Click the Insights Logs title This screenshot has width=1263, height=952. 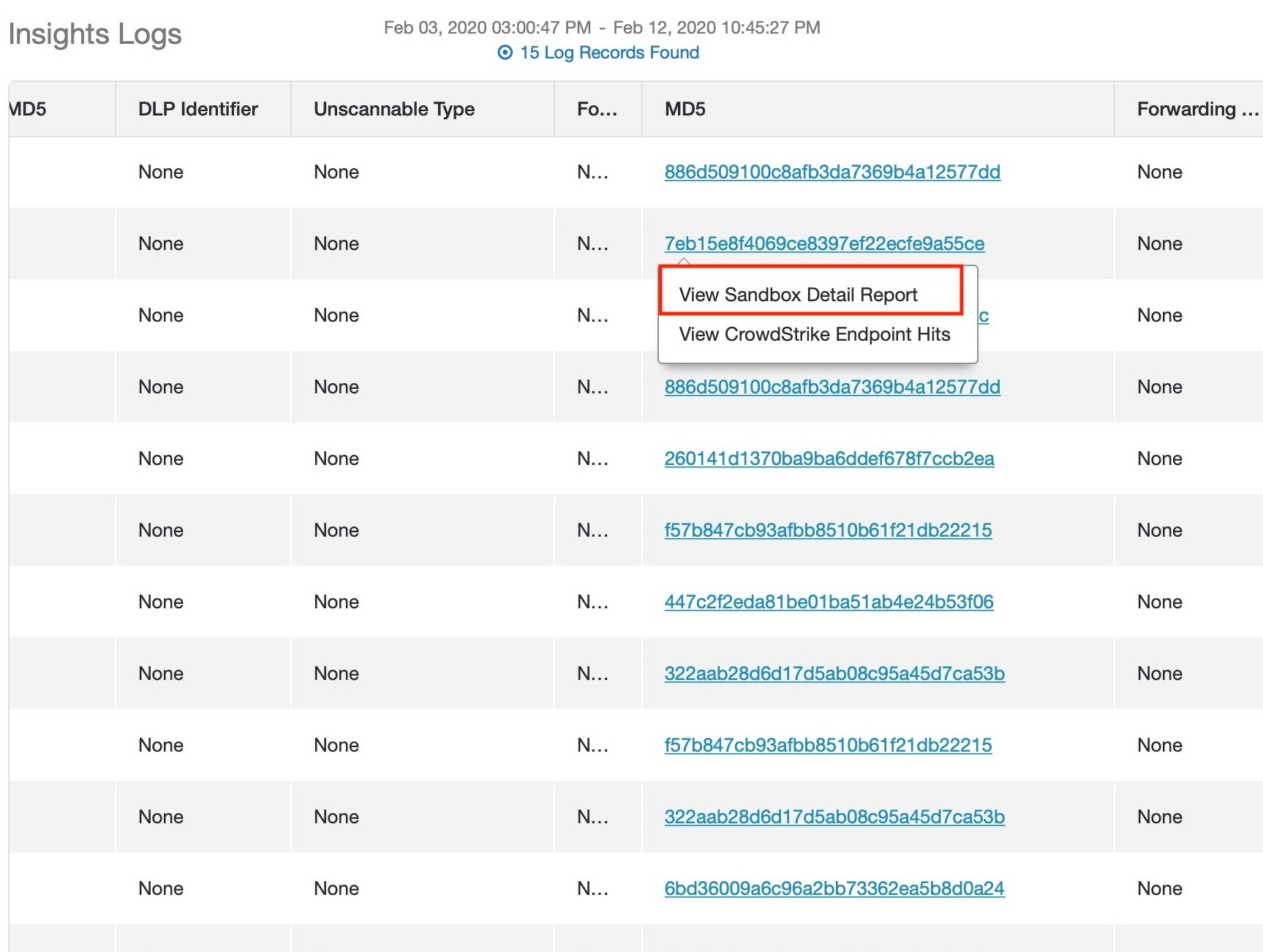tap(94, 33)
